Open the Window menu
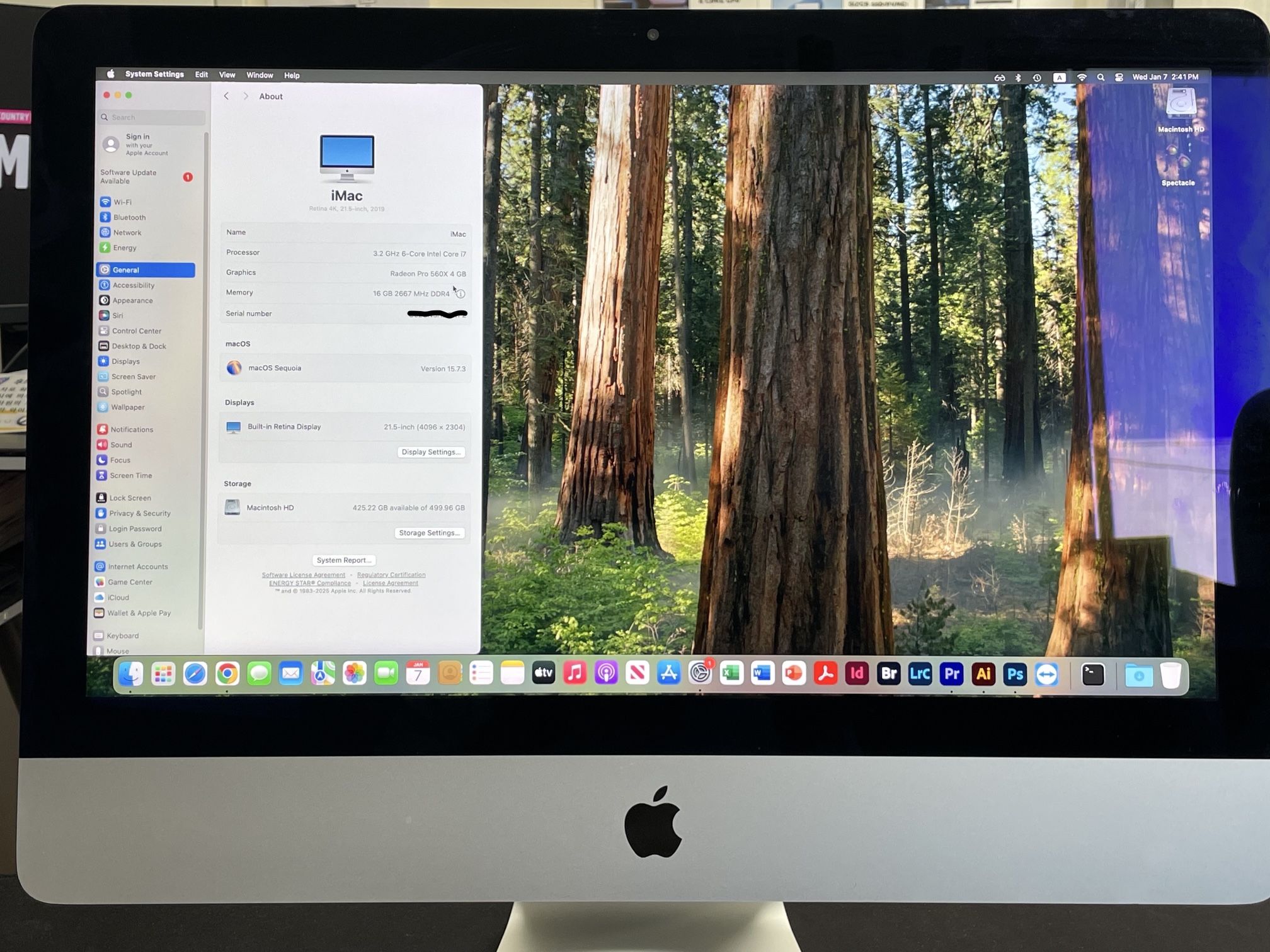Image resolution: width=1270 pixels, height=952 pixels. (260, 75)
